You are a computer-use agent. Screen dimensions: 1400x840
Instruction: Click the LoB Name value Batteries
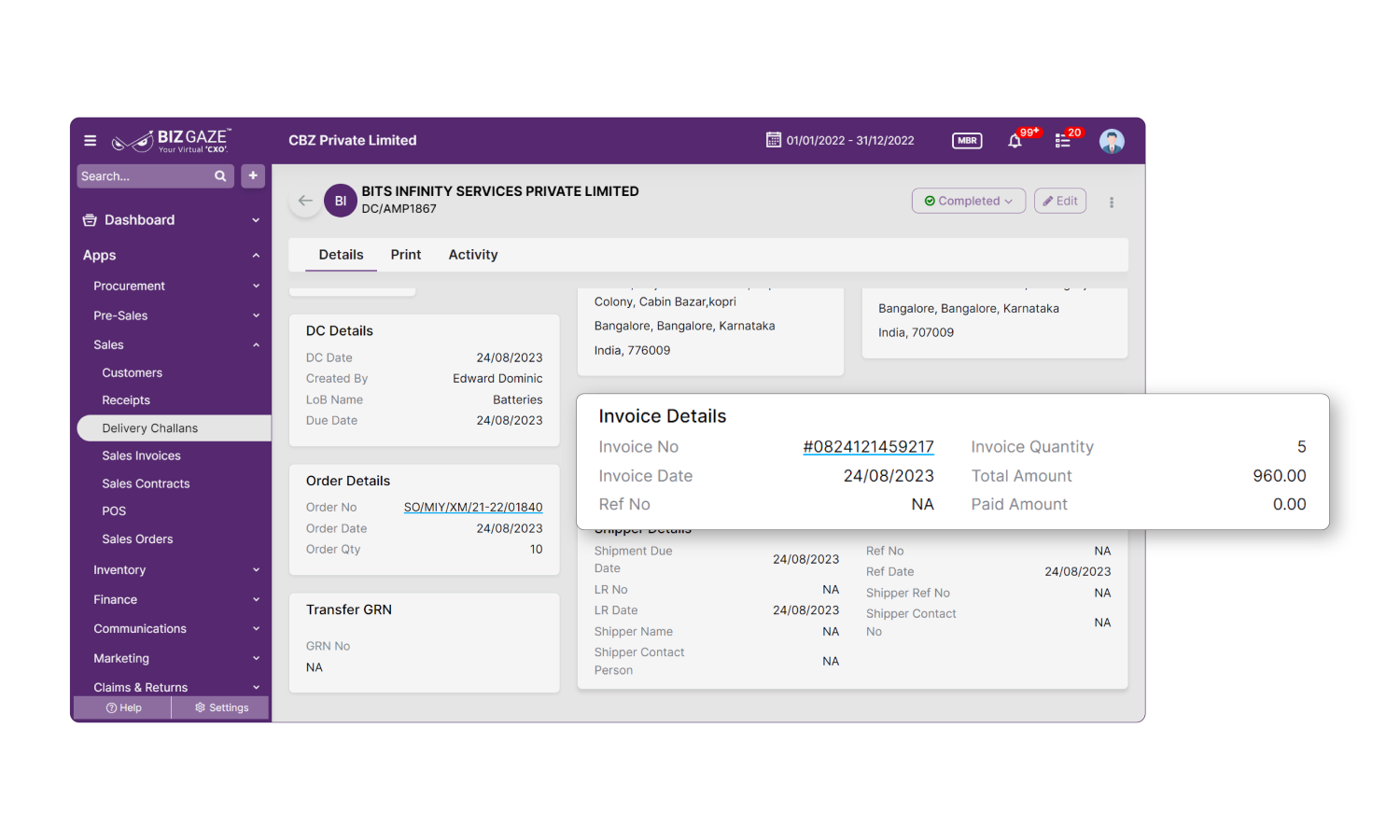point(518,400)
